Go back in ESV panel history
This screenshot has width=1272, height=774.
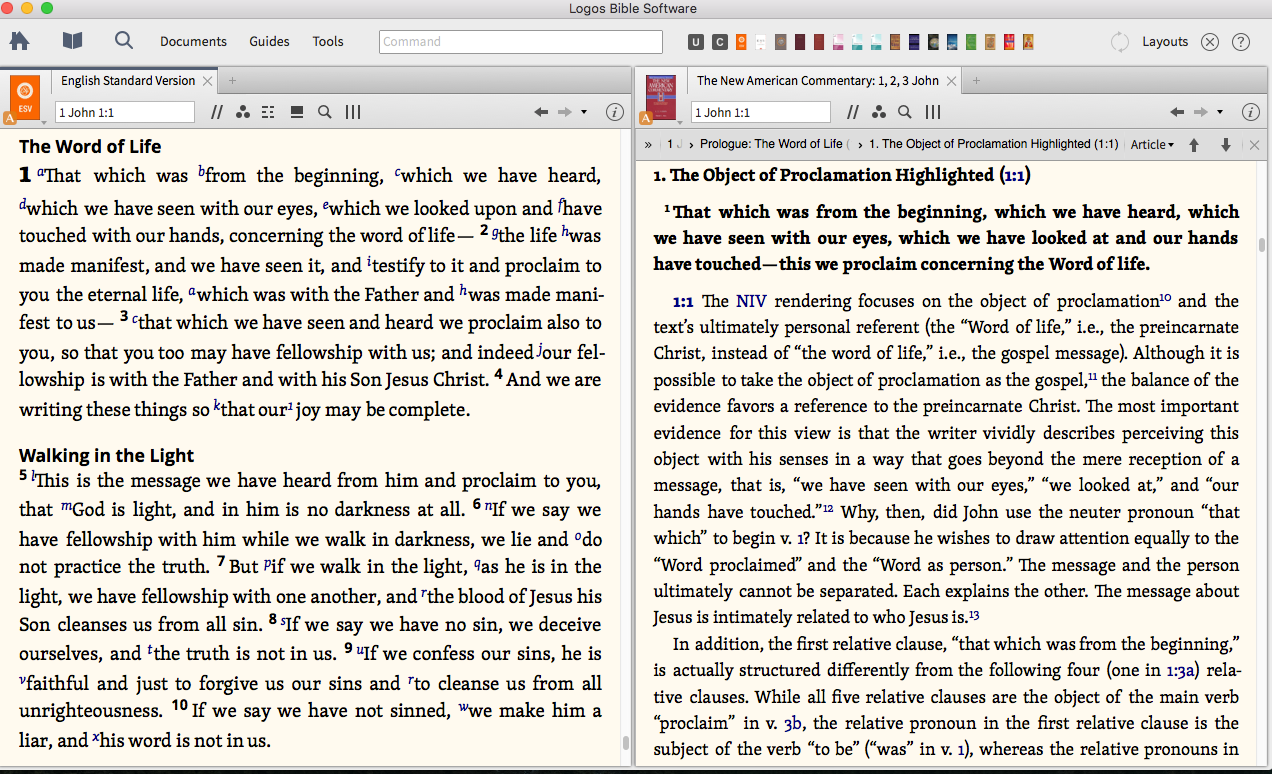coord(541,112)
